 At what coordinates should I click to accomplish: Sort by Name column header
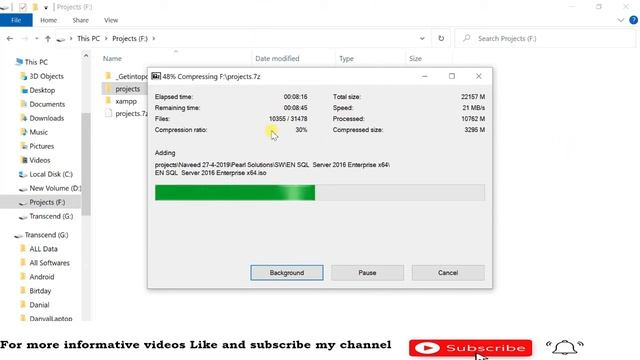tap(112, 59)
